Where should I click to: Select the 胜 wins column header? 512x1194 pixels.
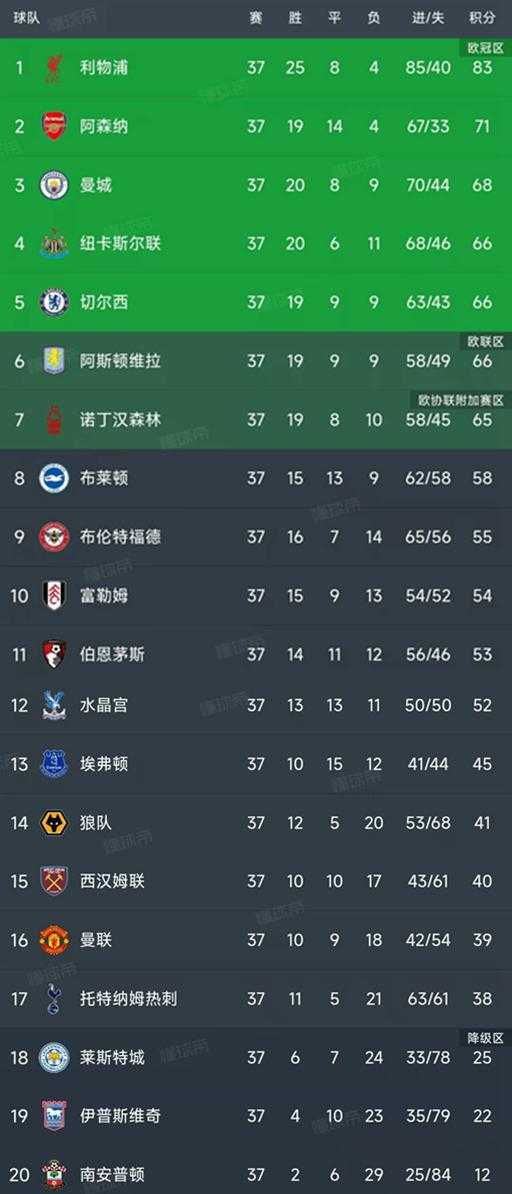(296, 18)
